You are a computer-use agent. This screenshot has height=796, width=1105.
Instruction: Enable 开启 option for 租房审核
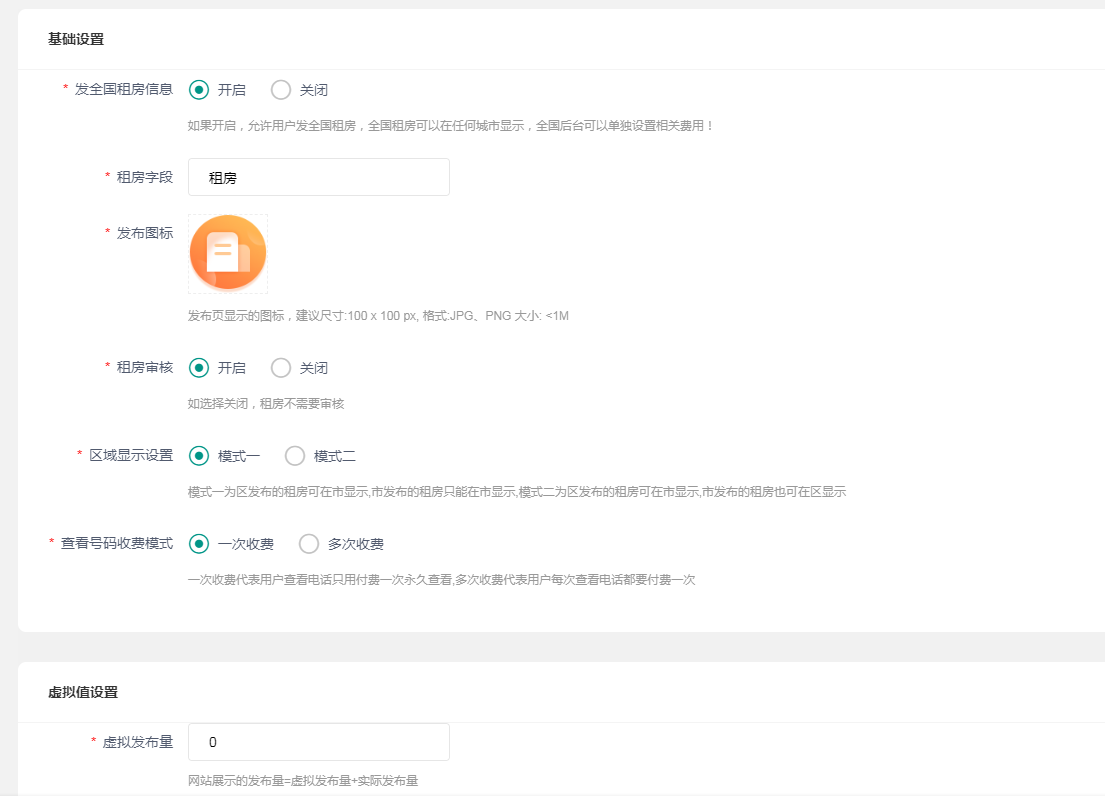[199, 368]
